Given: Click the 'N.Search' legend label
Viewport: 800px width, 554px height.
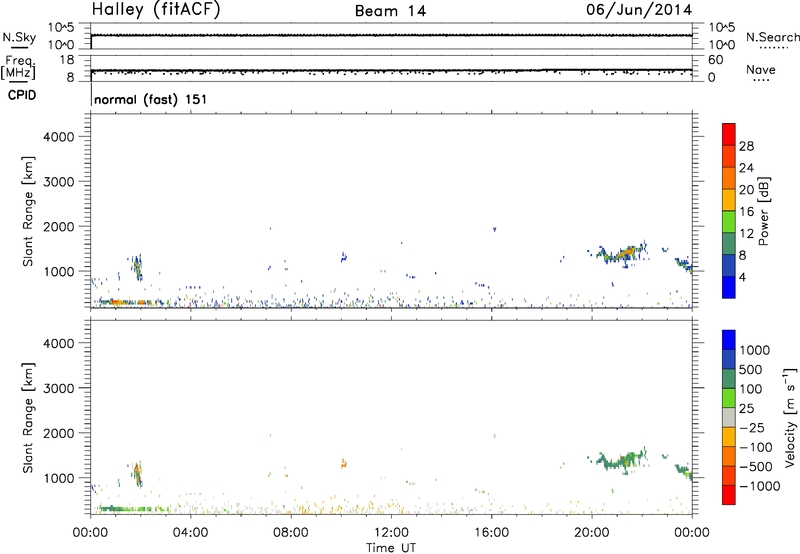Looking at the screenshot, I should click(x=772, y=37).
